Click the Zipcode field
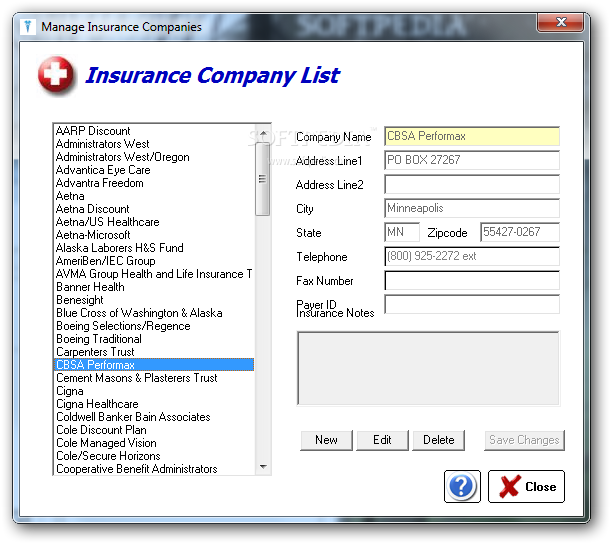The width and height of the screenshot is (611, 544). tap(520, 232)
